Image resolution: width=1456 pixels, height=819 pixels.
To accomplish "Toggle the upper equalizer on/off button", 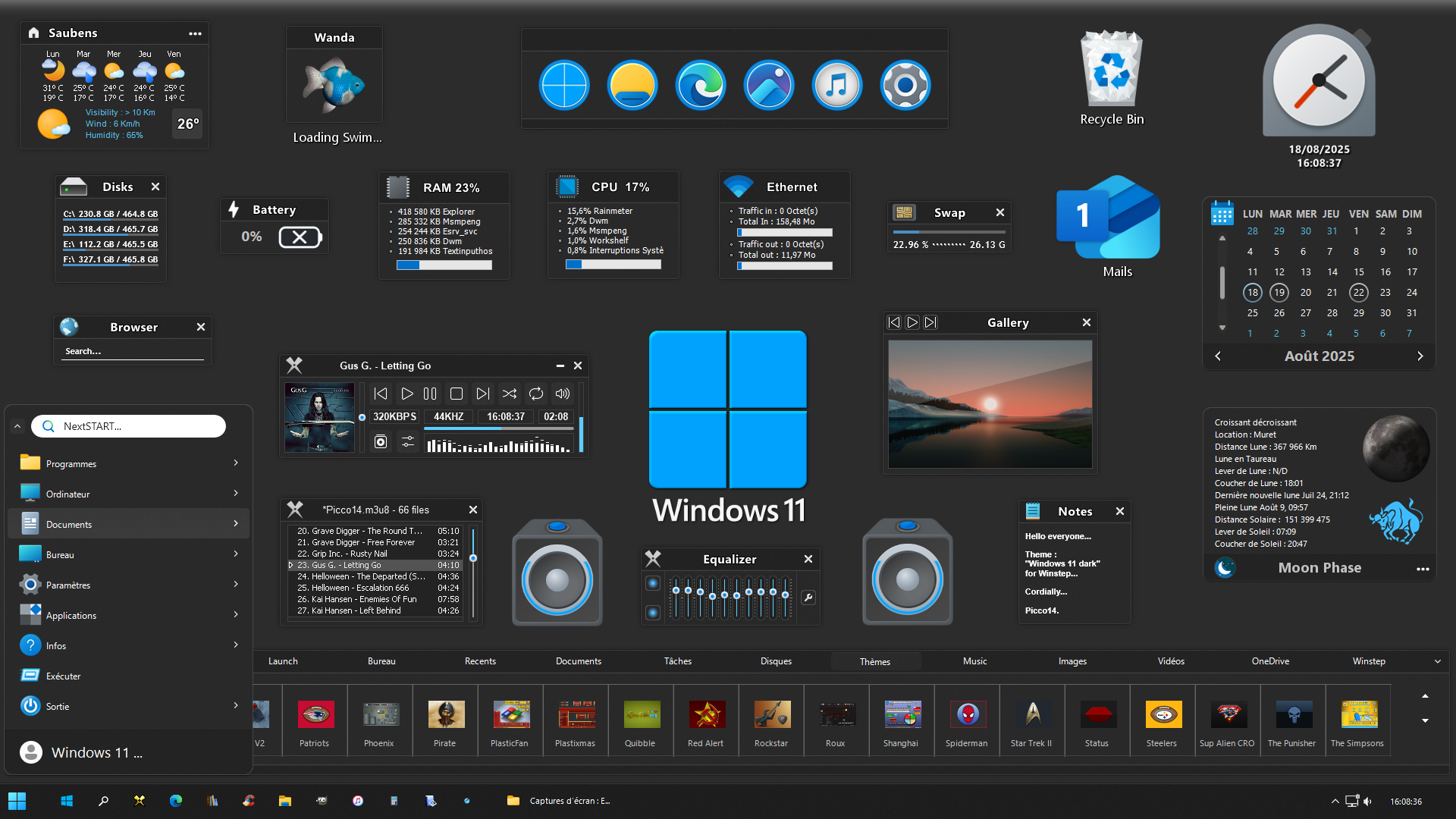I will click(653, 583).
